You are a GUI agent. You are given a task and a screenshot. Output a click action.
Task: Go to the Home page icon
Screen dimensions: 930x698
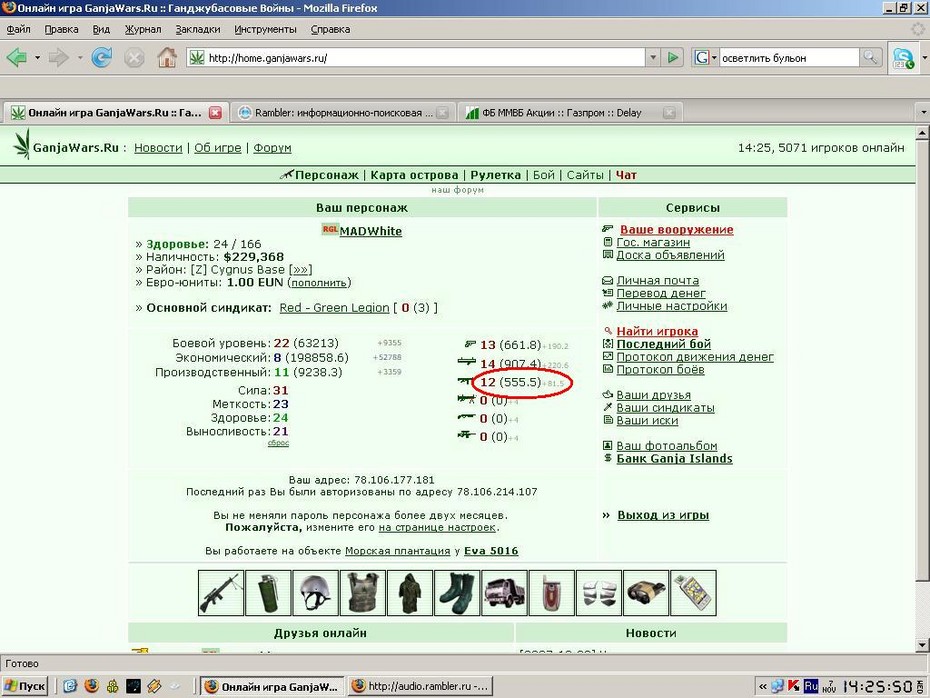point(167,58)
